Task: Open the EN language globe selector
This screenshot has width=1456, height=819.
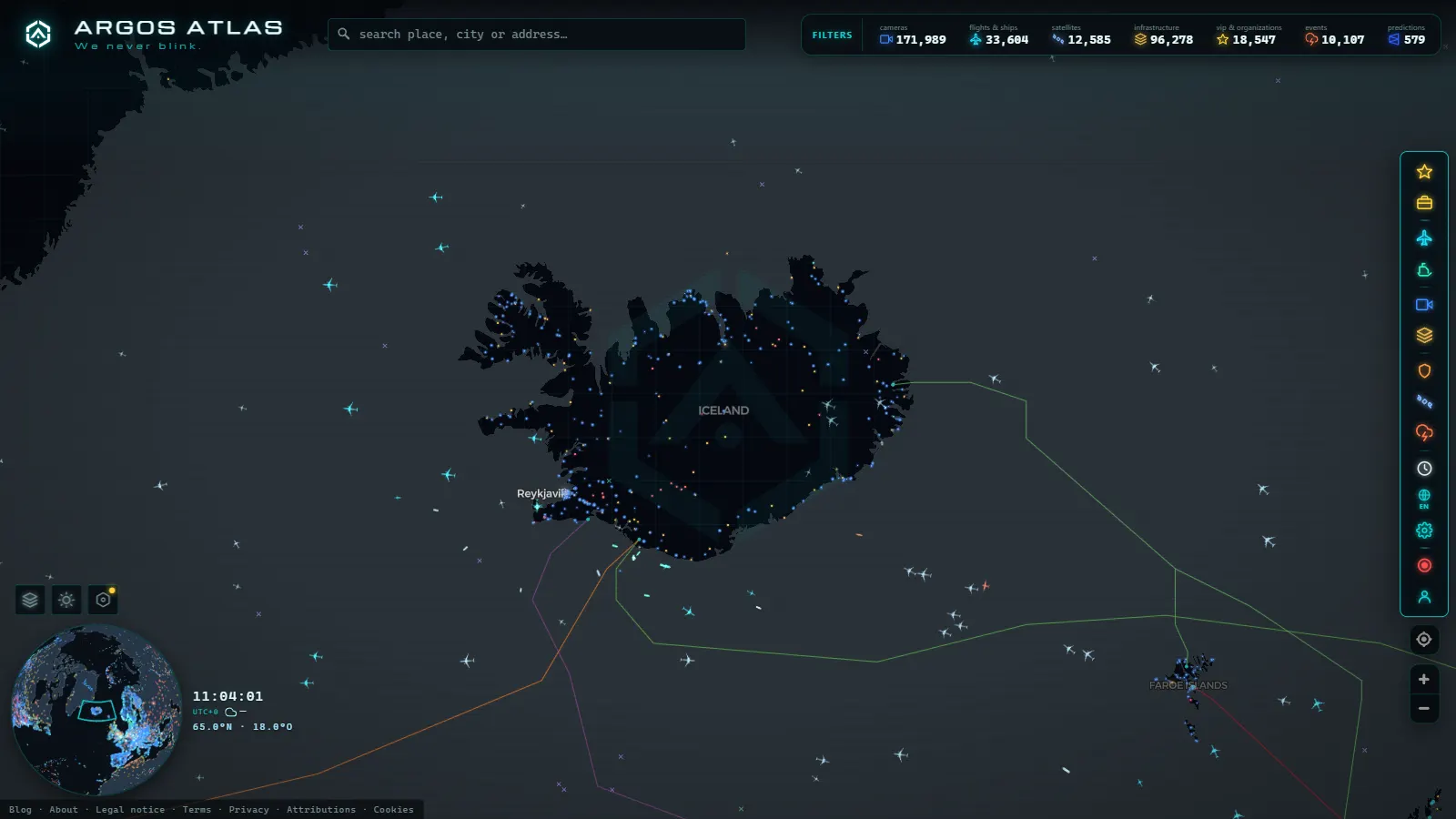Action: (1424, 499)
